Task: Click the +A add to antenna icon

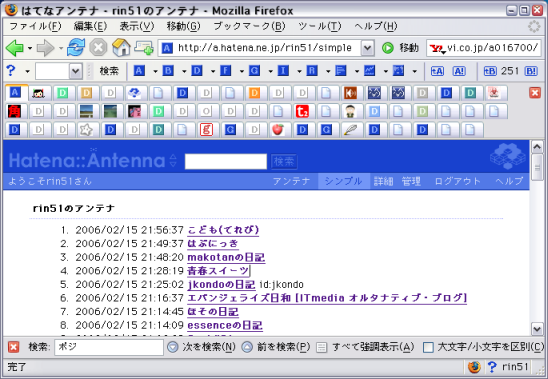Action: (437, 71)
